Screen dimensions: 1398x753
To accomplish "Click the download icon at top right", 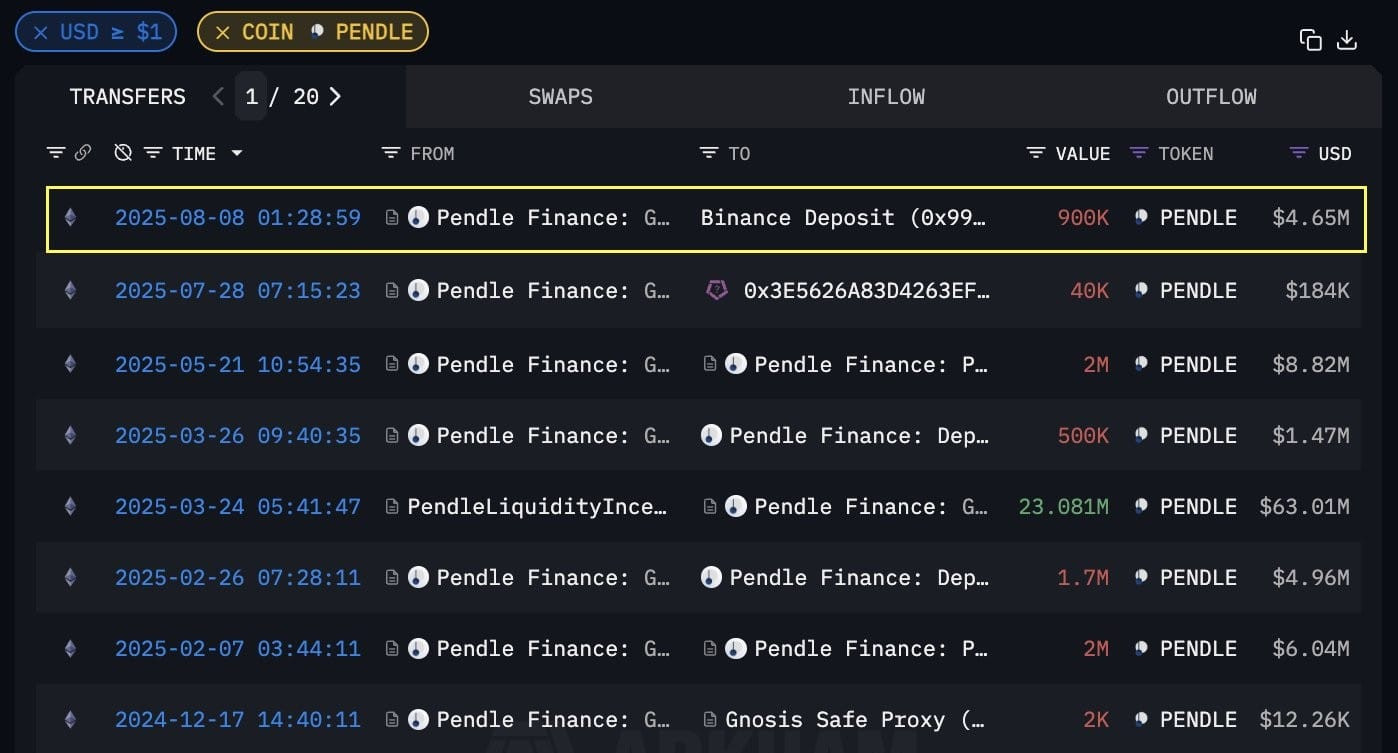I will pyautogui.click(x=1347, y=40).
